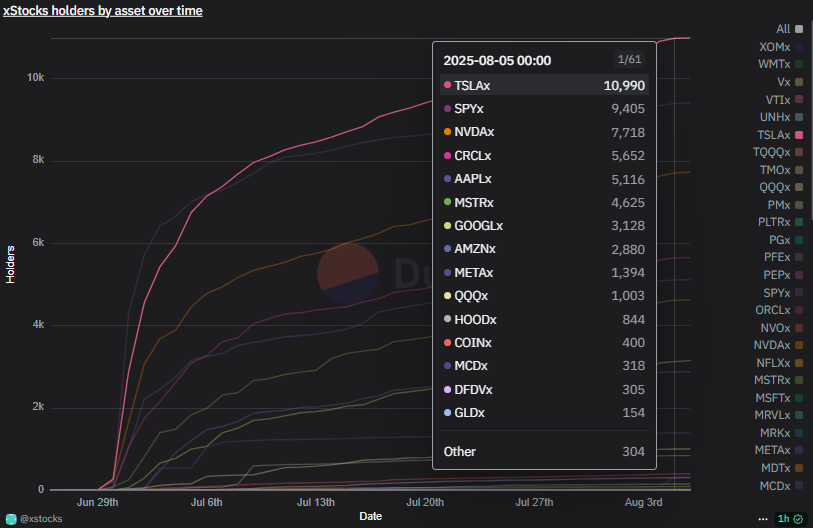Toggle the All legend entry
The image size is (813, 528).
(789, 29)
